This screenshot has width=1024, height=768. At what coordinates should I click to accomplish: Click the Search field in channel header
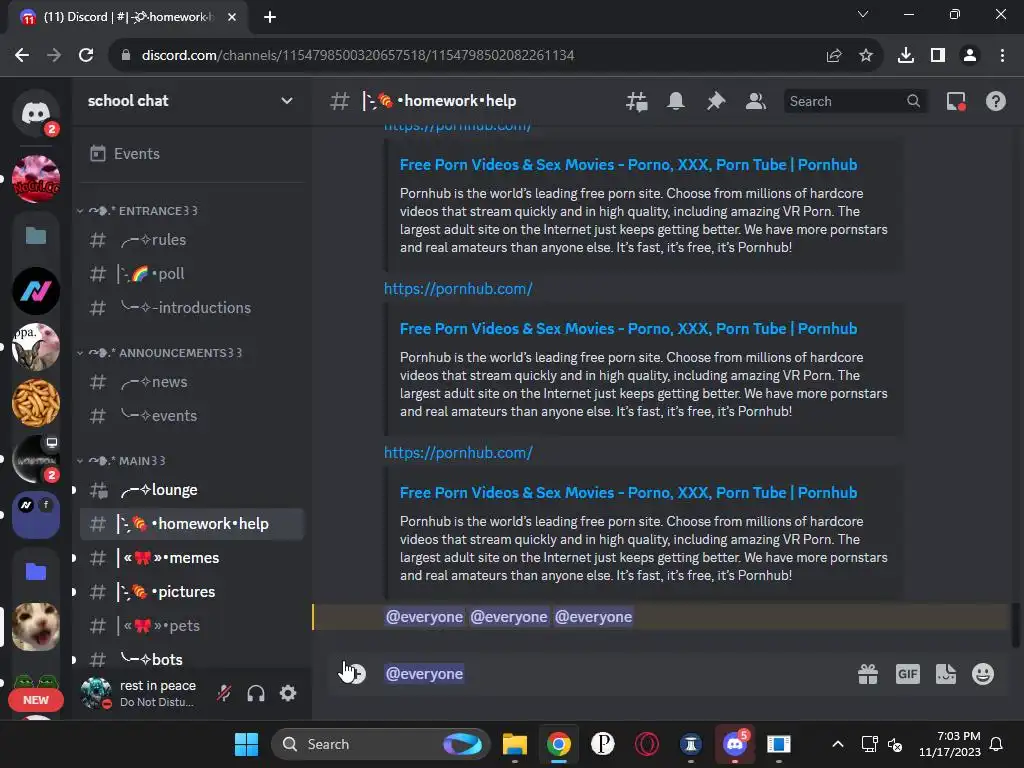(x=855, y=101)
